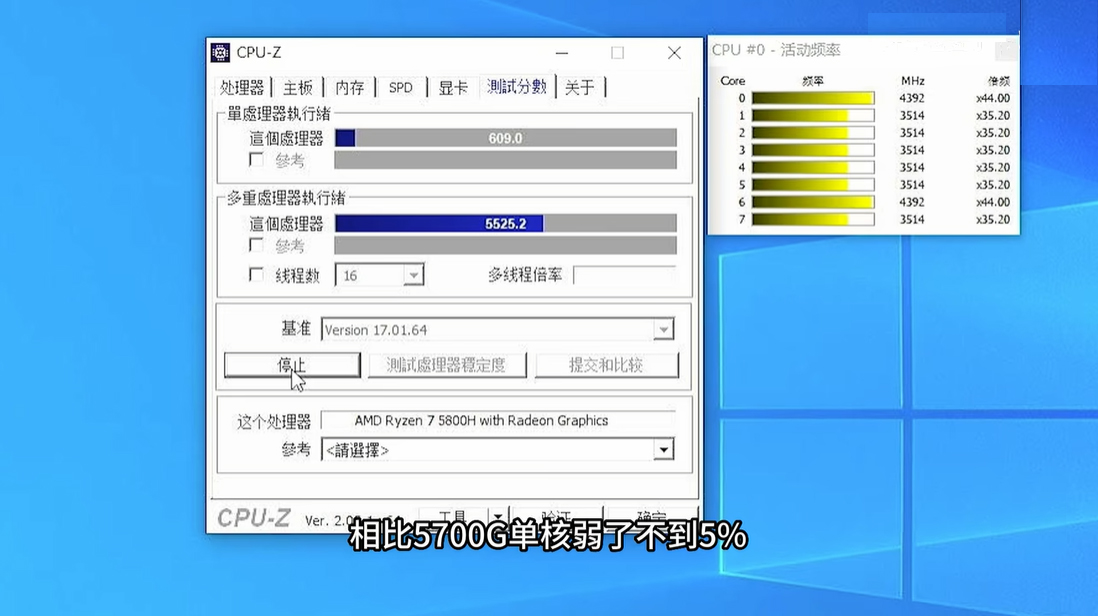Click the 測試處理器穩定度 button
Image resolution: width=1098 pixels, height=616 pixels.
[447, 365]
